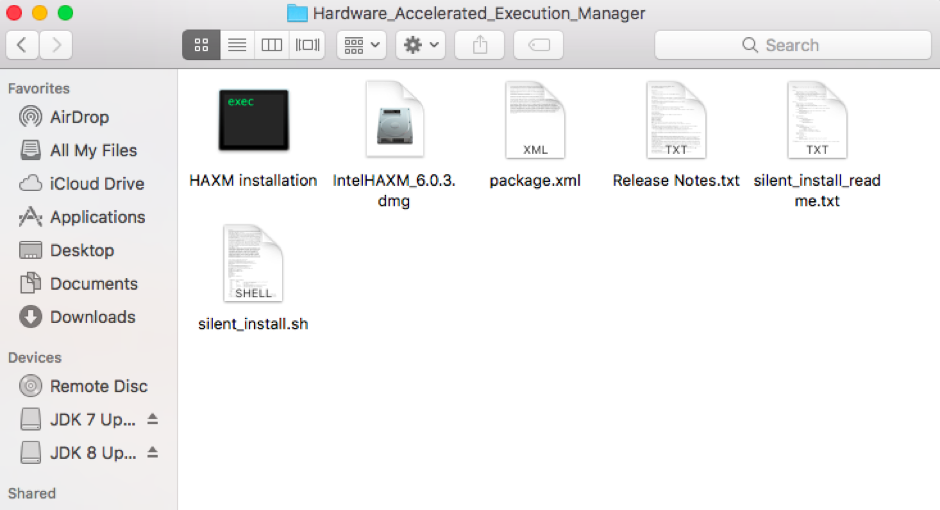Image resolution: width=940 pixels, height=510 pixels.
Task: Select the IntelHAXM_6.0.3.dmg disk image icon
Action: pos(394,120)
